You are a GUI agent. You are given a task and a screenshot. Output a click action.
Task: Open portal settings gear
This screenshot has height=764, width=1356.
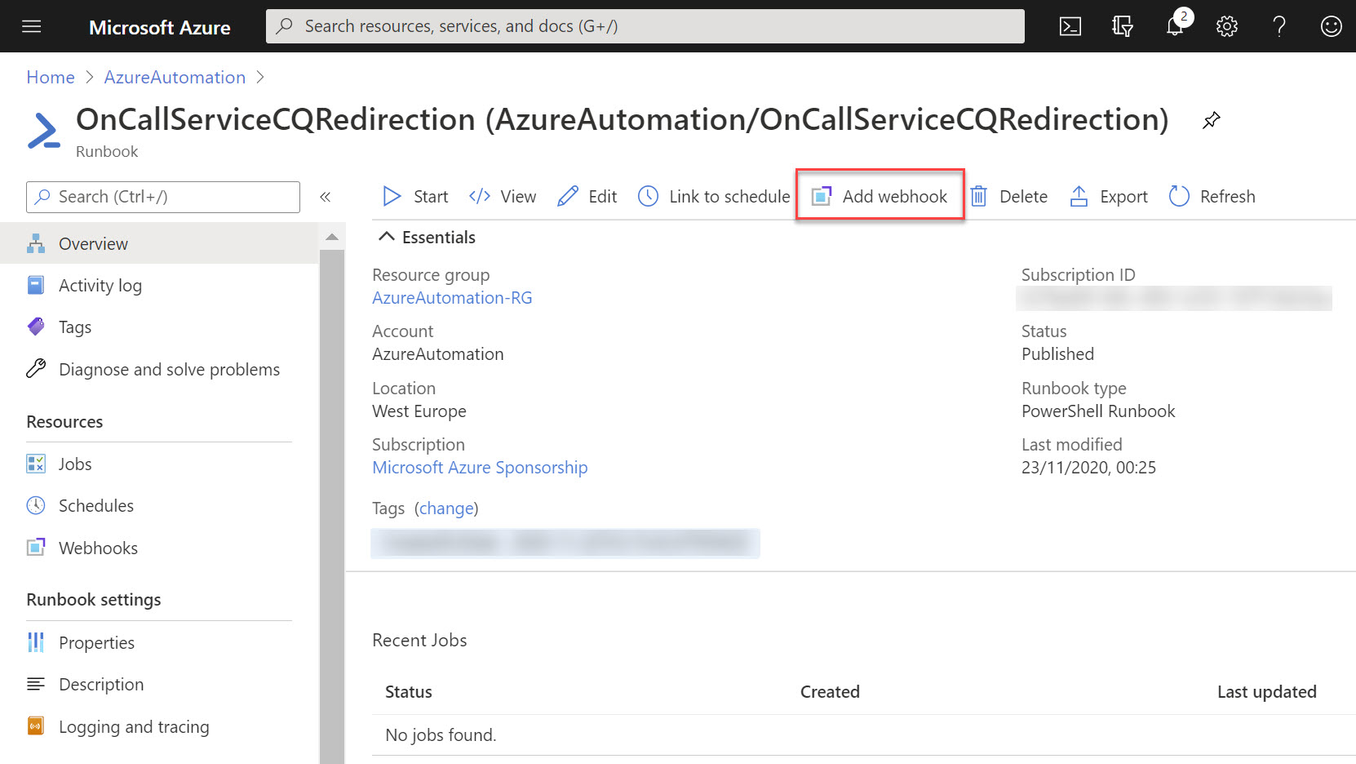(x=1227, y=26)
